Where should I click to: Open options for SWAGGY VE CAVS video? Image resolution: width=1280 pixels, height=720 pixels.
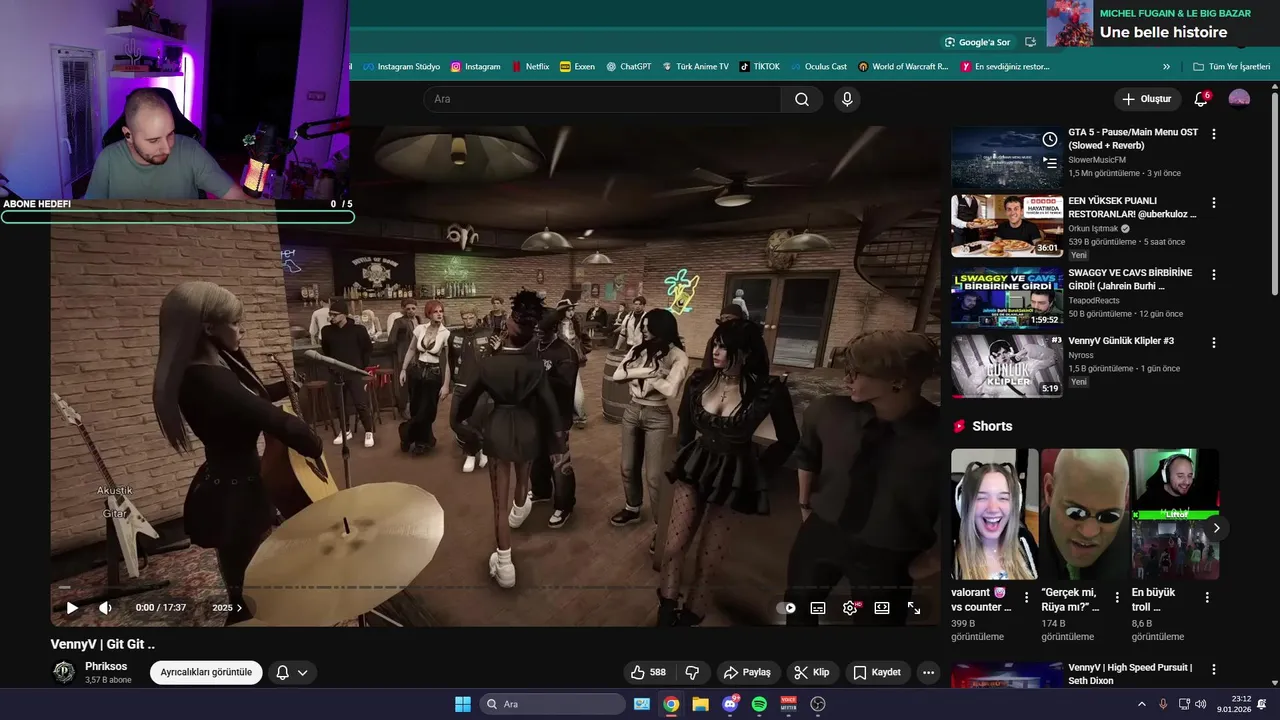click(x=1214, y=274)
